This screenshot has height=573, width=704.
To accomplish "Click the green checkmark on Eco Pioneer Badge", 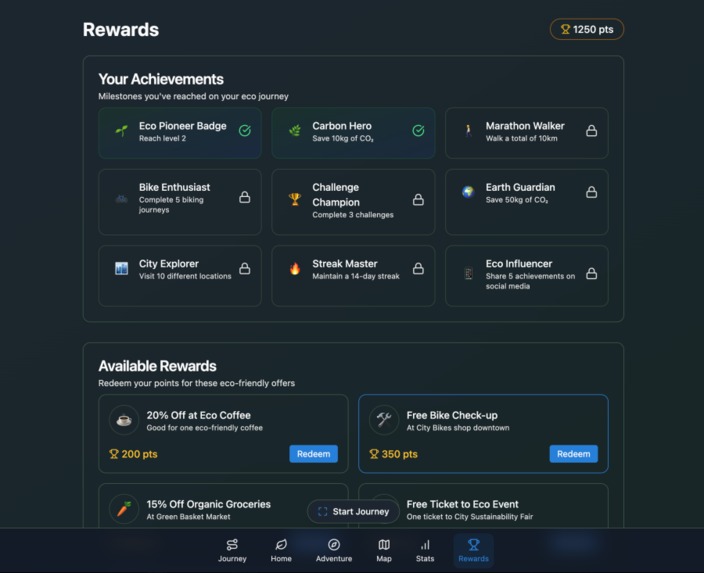I will [x=245, y=131].
